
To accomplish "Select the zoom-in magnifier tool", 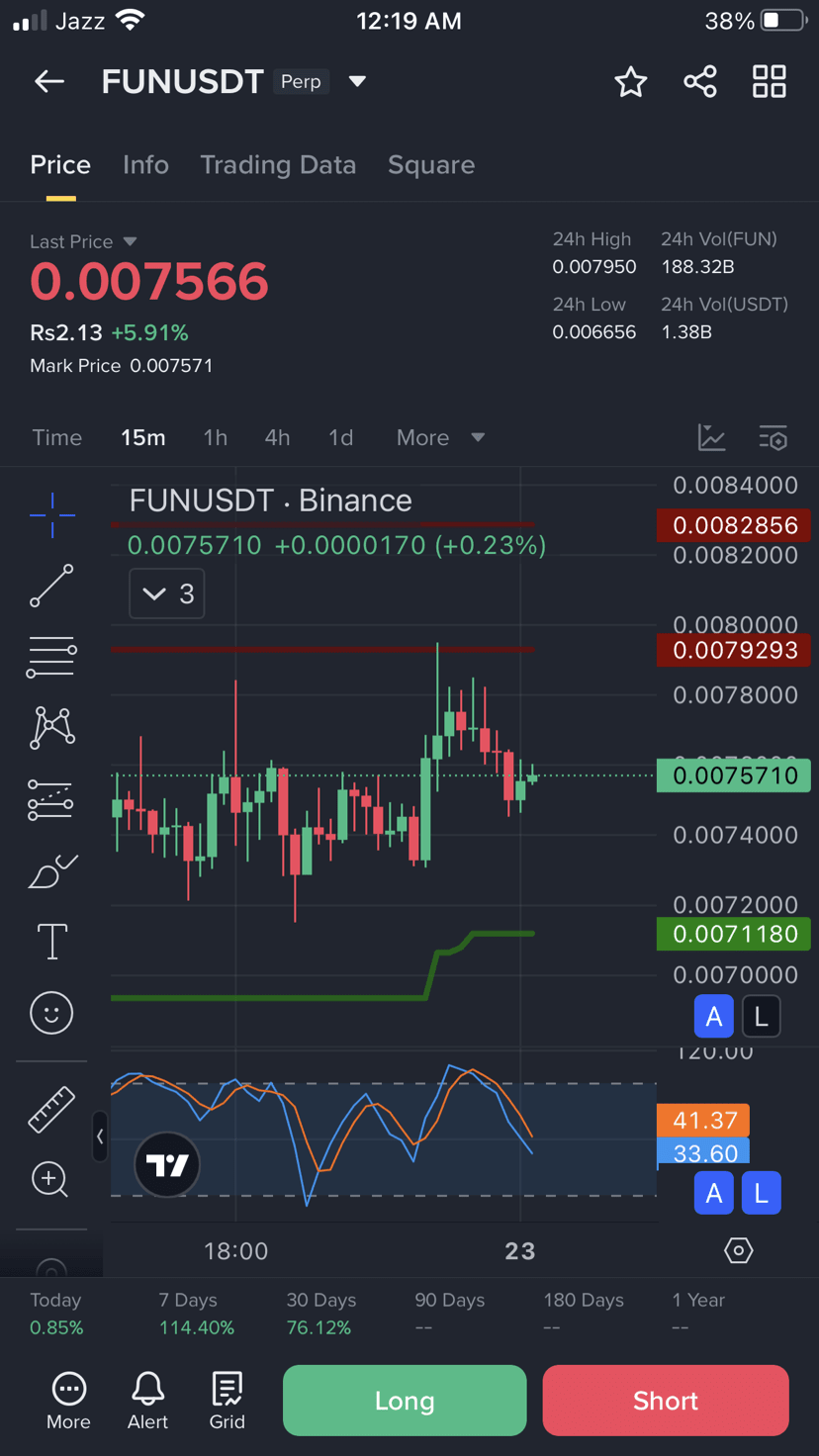I will (50, 1179).
